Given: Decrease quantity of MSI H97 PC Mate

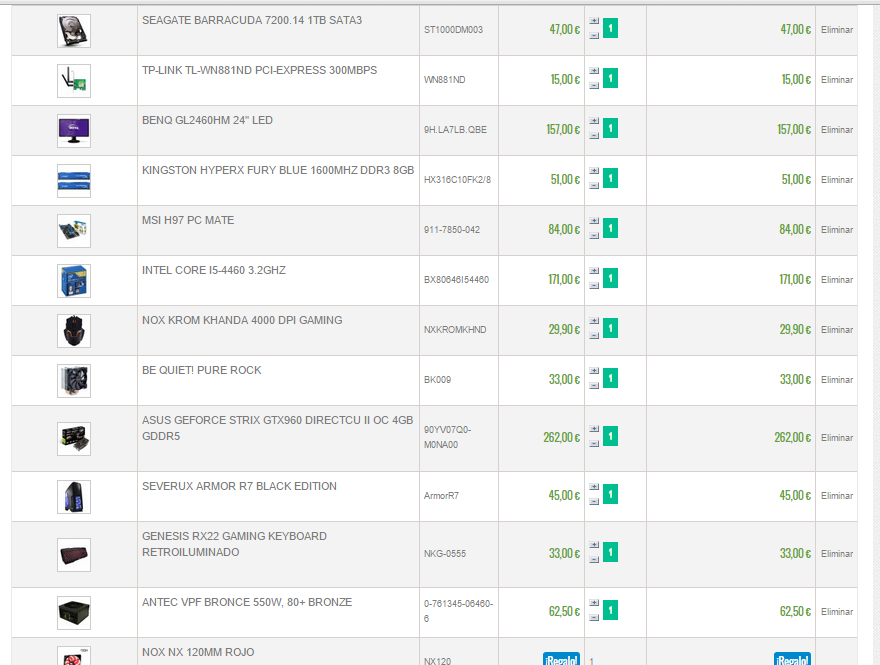Looking at the screenshot, I should click(594, 236).
